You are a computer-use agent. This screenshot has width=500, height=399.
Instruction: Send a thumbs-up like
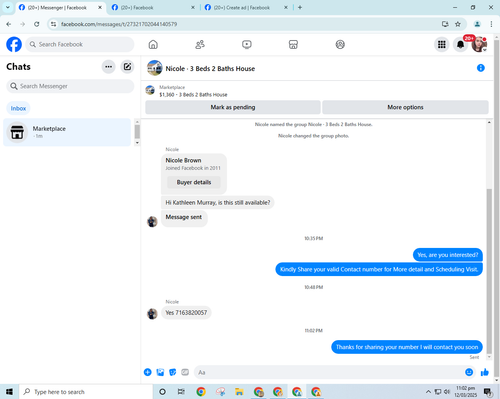(x=485, y=372)
